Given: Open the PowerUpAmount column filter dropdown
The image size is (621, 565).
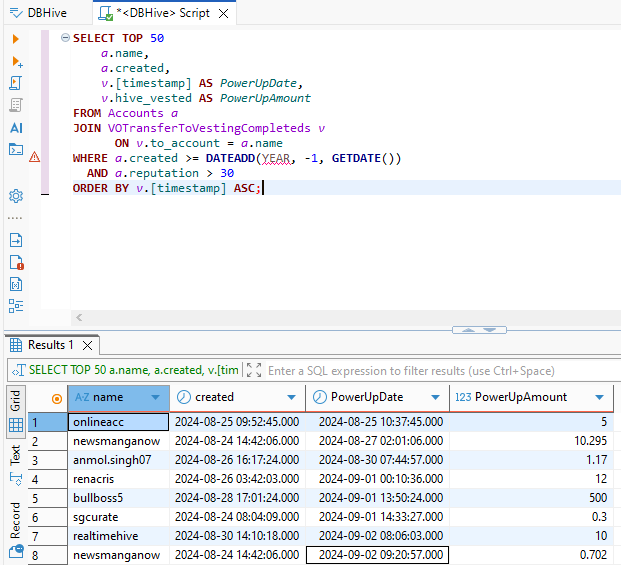Looking at the screenshot, I should click(599, 397).
